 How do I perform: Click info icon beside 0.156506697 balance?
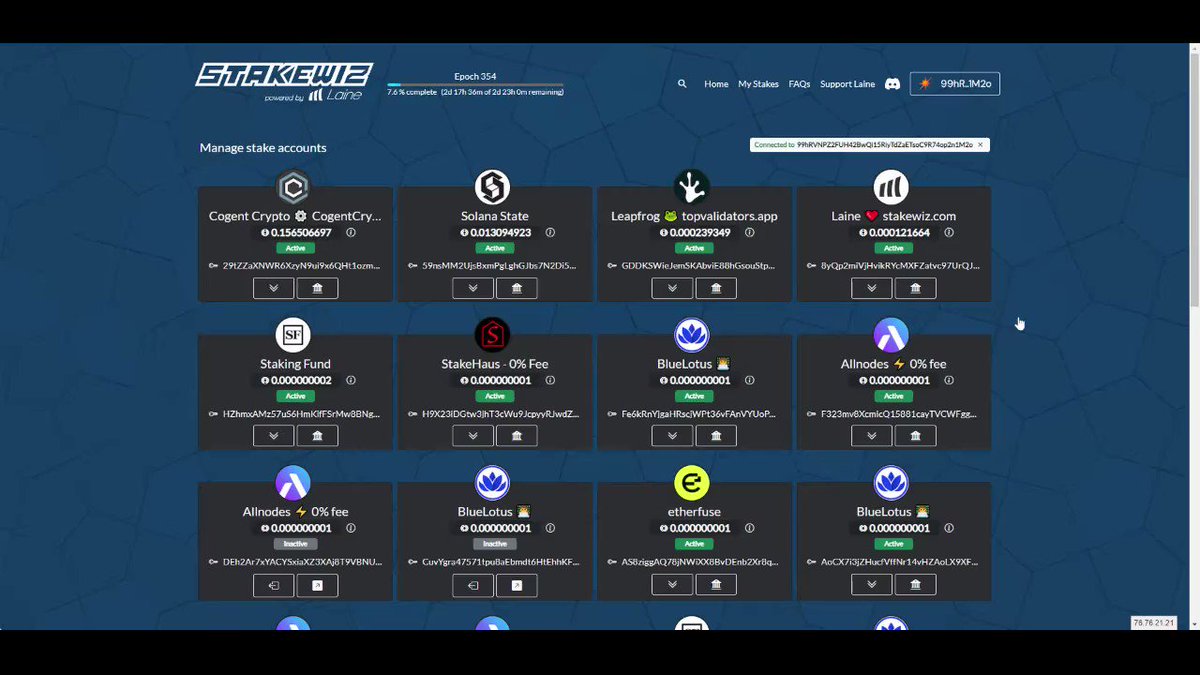[x=351, y=232]
